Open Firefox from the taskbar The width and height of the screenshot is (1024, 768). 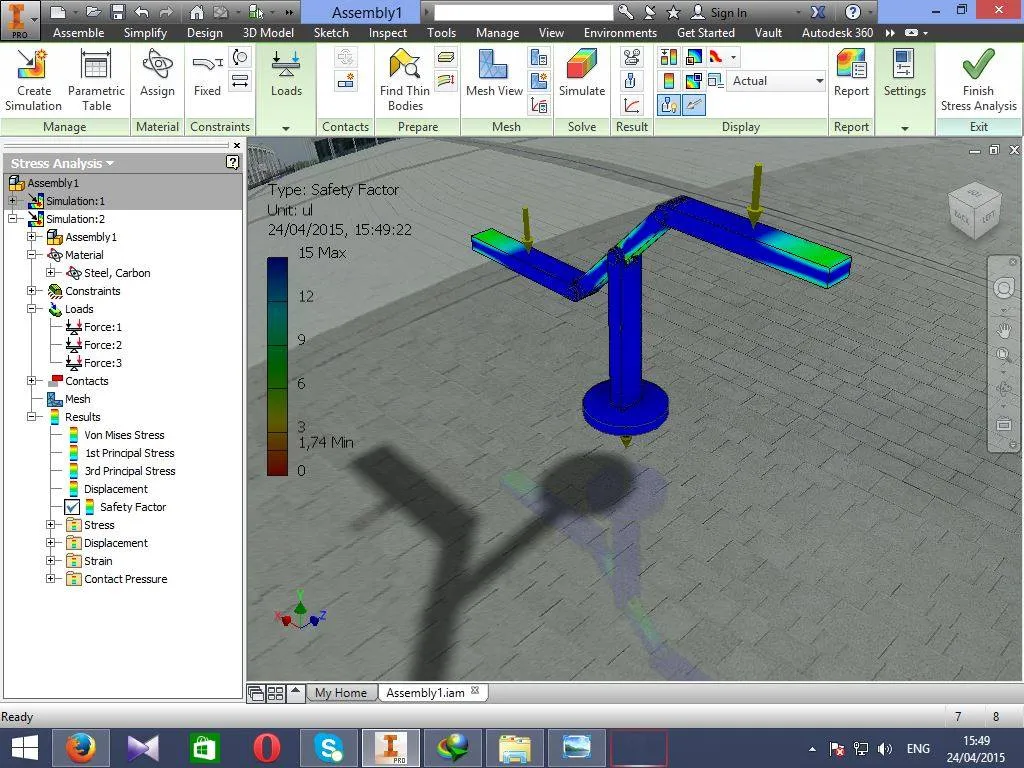(80, 747)
